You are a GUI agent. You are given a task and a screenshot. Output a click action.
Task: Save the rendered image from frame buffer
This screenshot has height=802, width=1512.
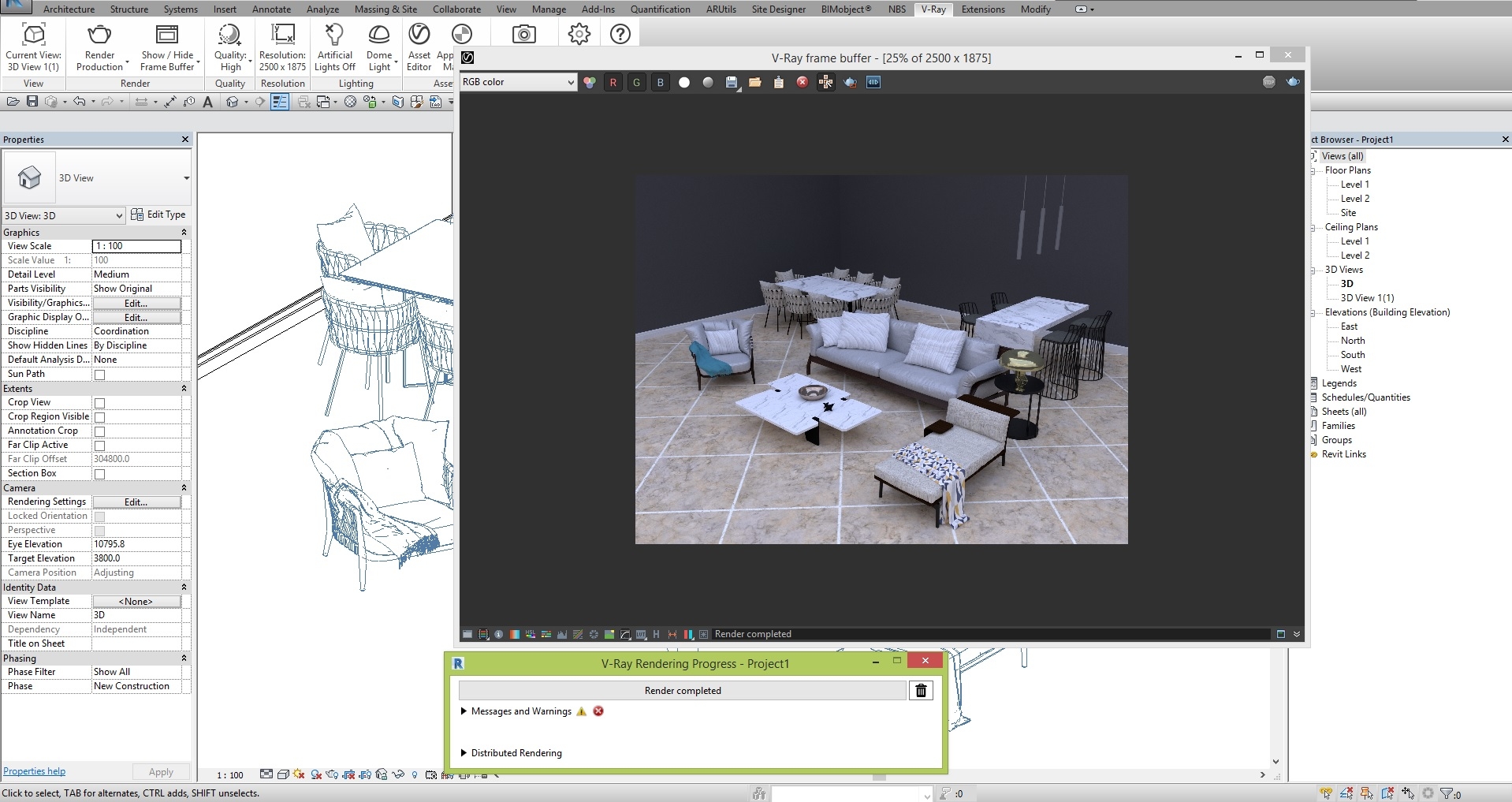[x=732, y=82]
